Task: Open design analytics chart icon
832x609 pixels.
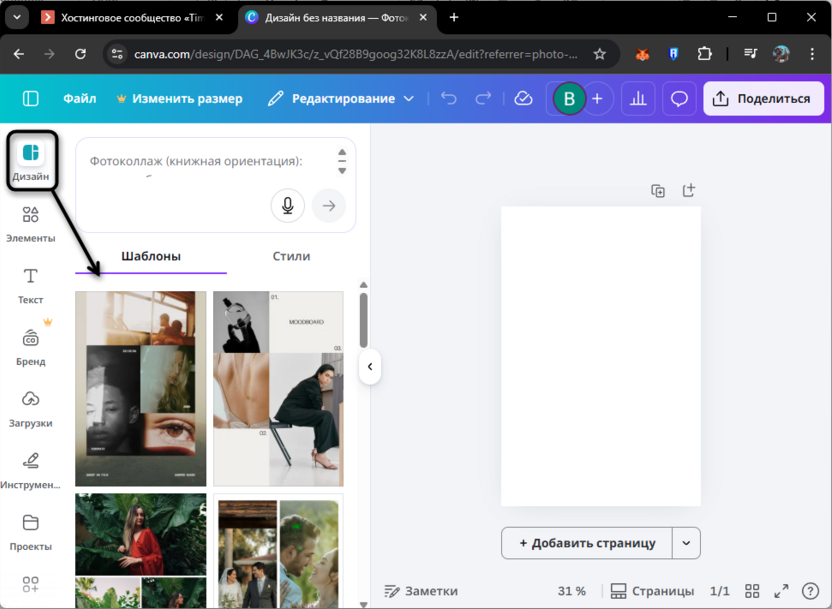Action: click(638, 98)
